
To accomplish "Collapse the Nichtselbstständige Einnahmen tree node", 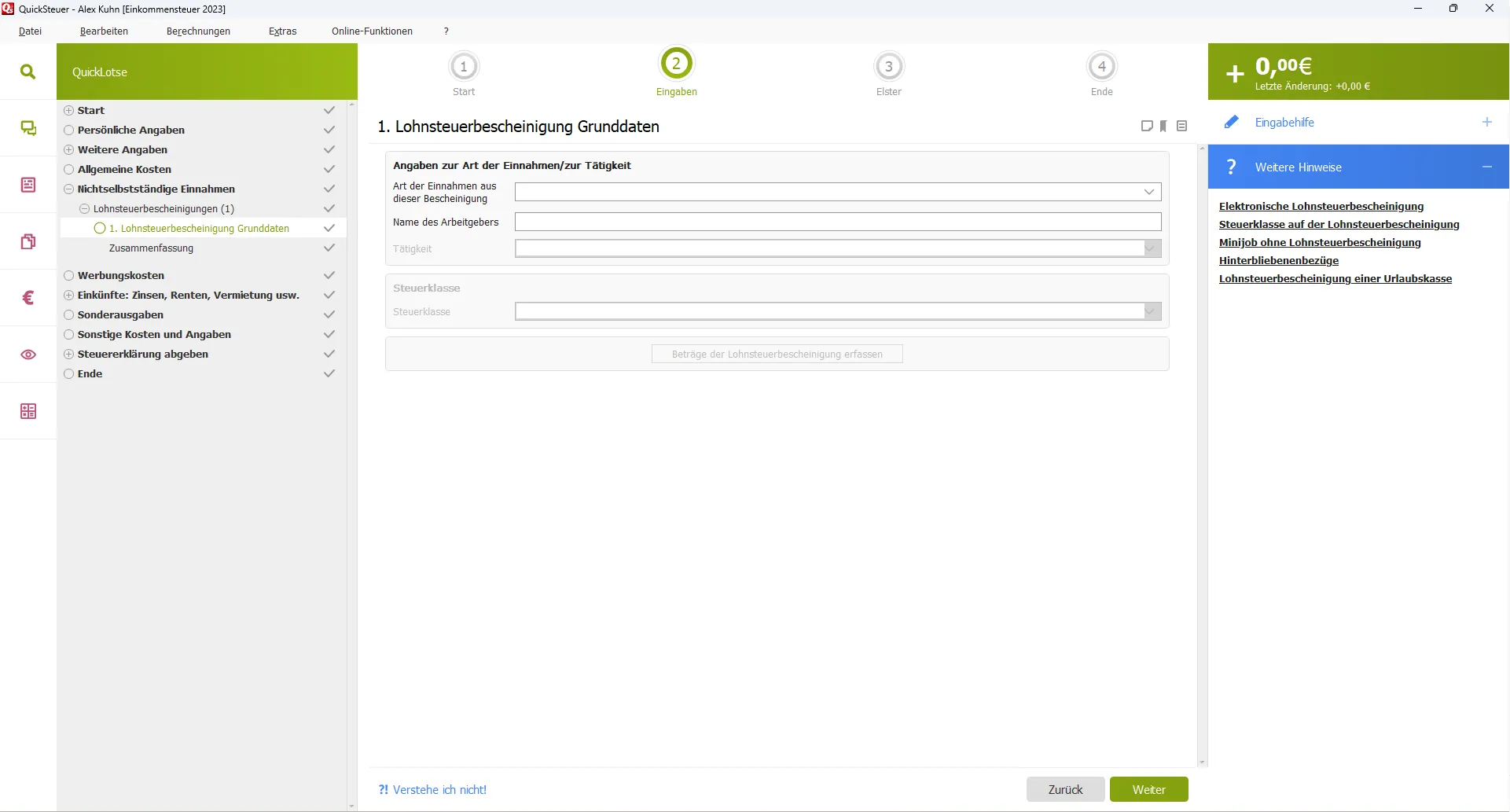I will (69, 189).
